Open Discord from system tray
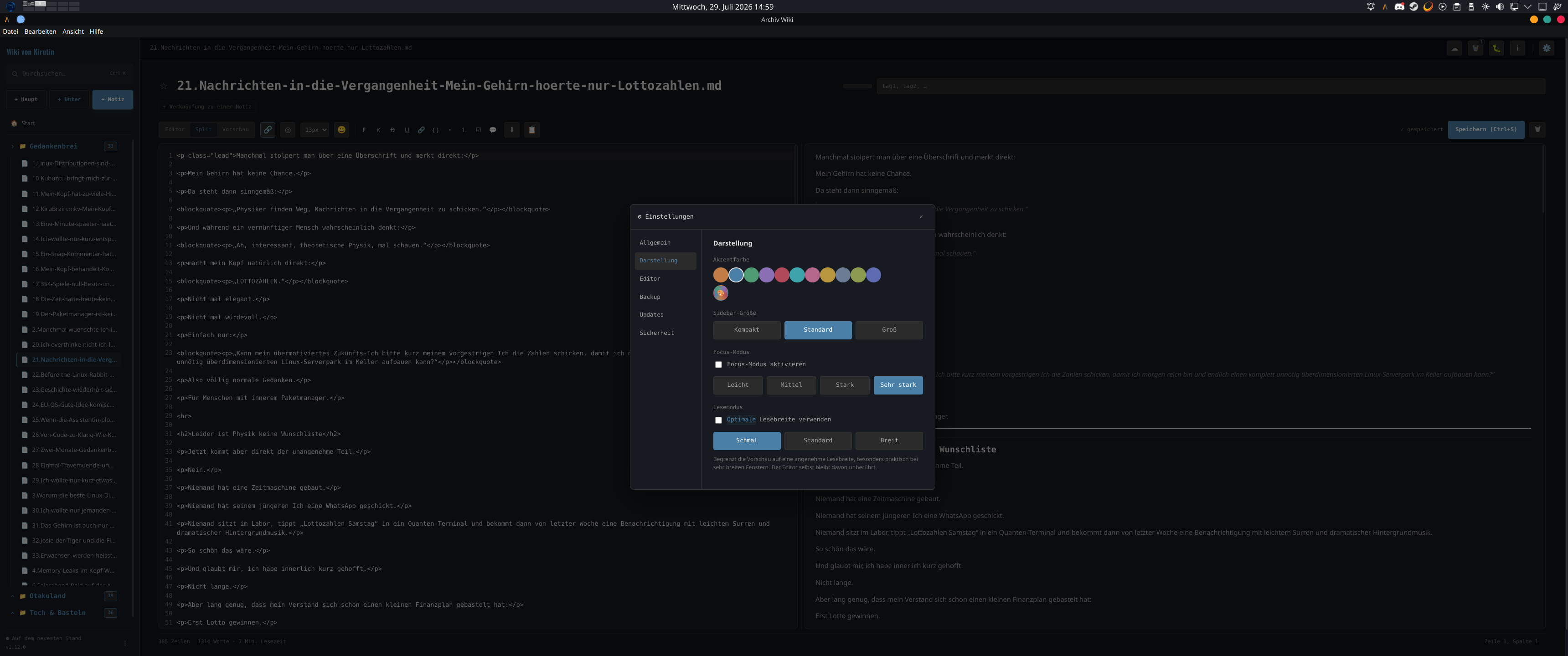 [x=1399, y=7]
